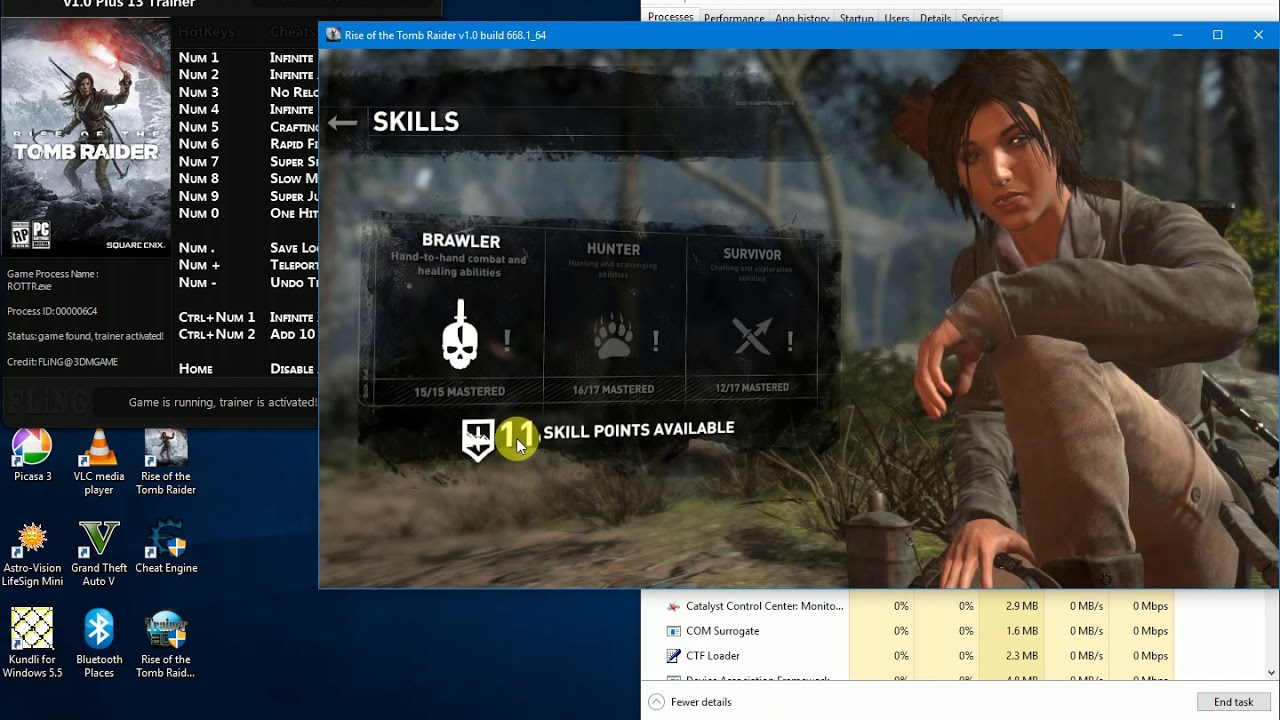Click End task button in Task Manager
The image size is (1280, 720).
(x=1233, y=702)
